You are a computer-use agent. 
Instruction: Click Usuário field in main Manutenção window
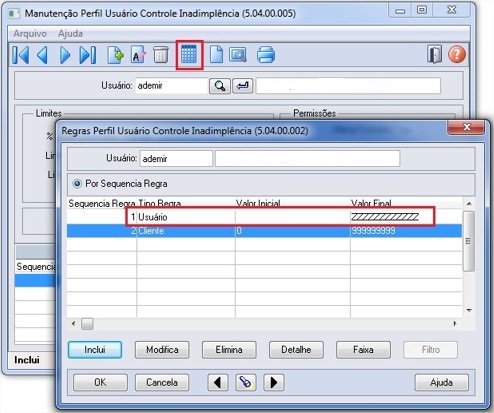pos(171,86)
